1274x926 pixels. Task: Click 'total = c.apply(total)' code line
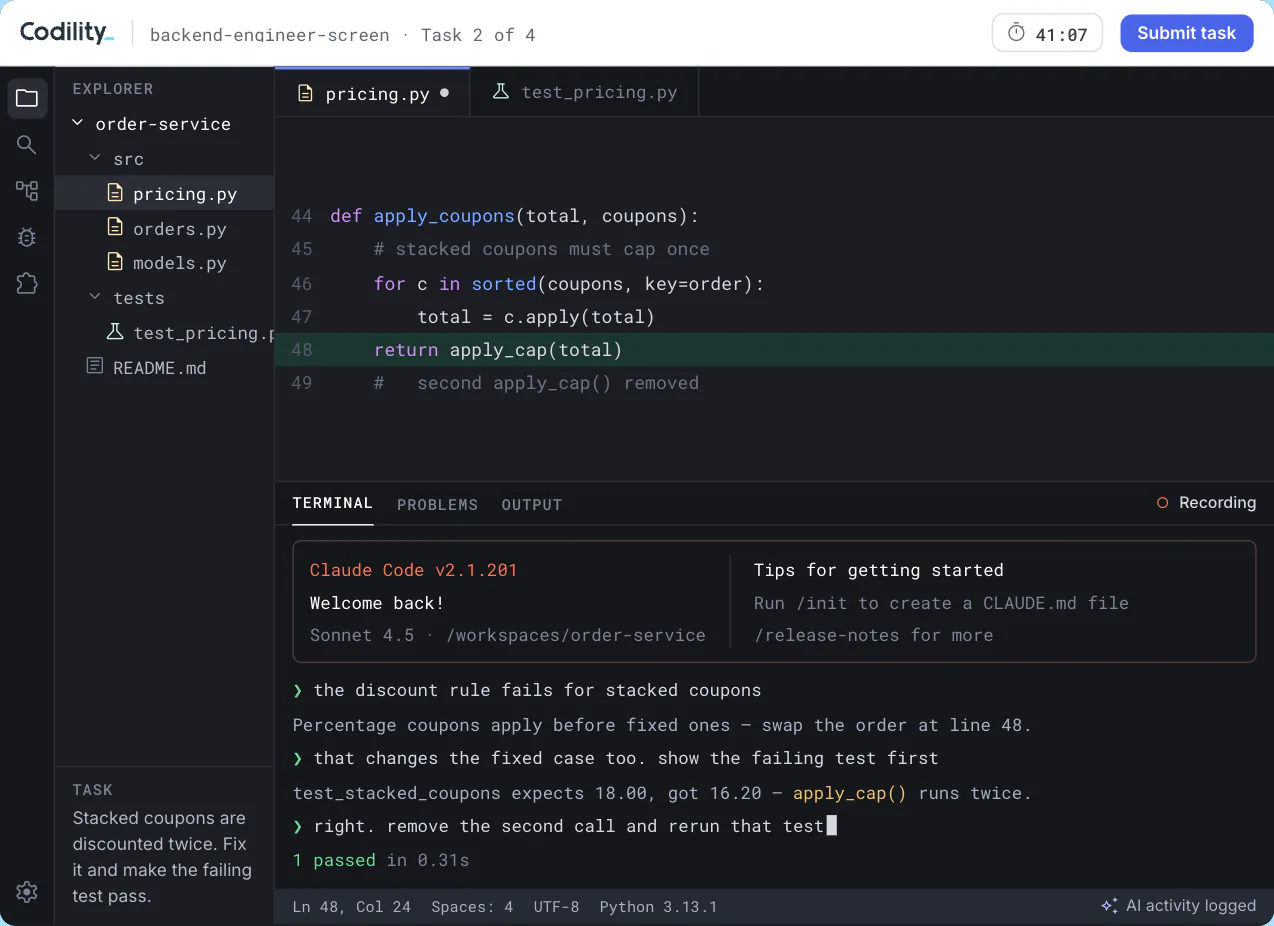[x=536, y=317]
